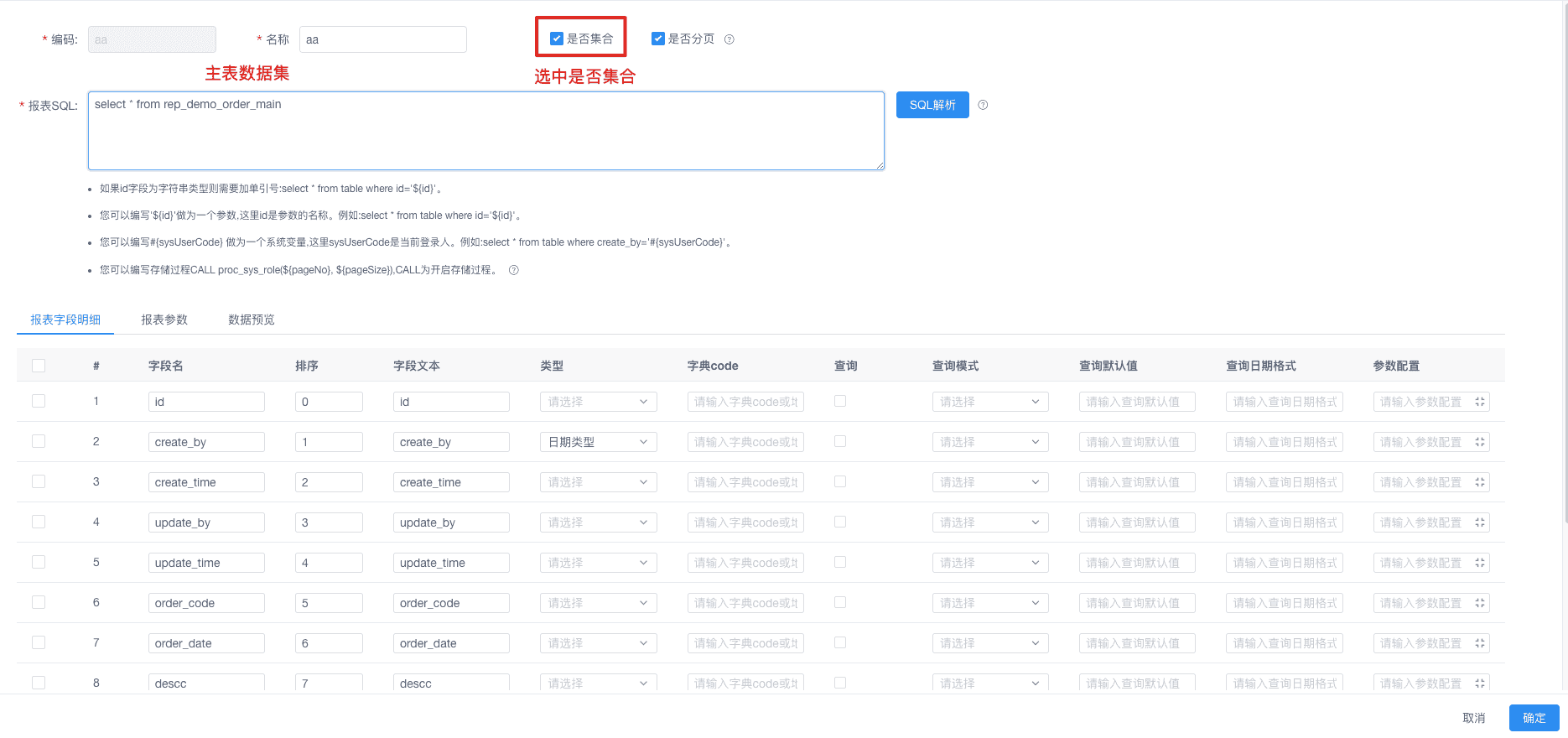This screenshot has height=738, width=1568.
Task: Open 类型 dropdown in order_date row
Action: [599, 643]
